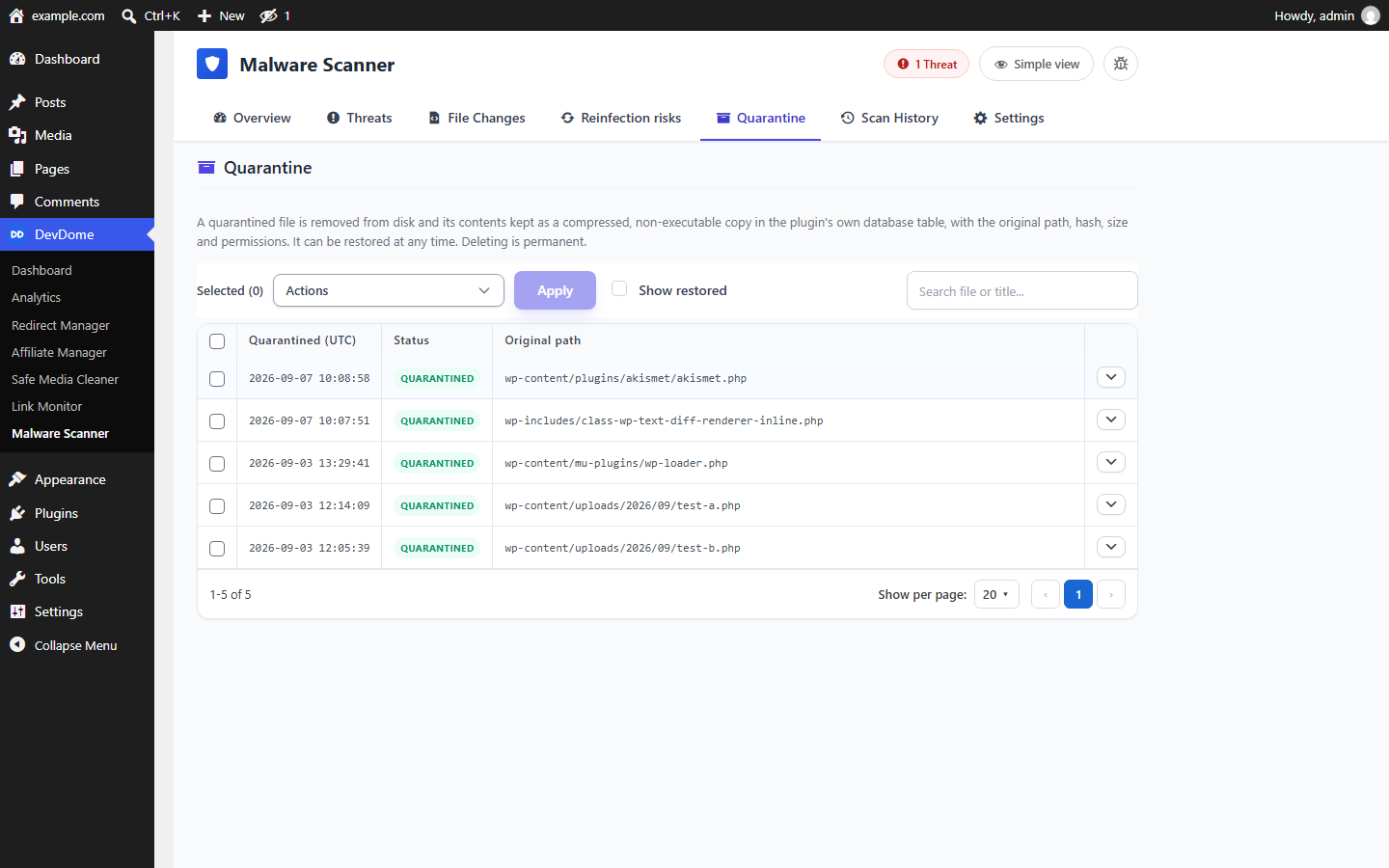Viewport: 1389px width, 868px height.
Task: Open Link Monitor in DevDome submenu
Action: pos(46,406)
